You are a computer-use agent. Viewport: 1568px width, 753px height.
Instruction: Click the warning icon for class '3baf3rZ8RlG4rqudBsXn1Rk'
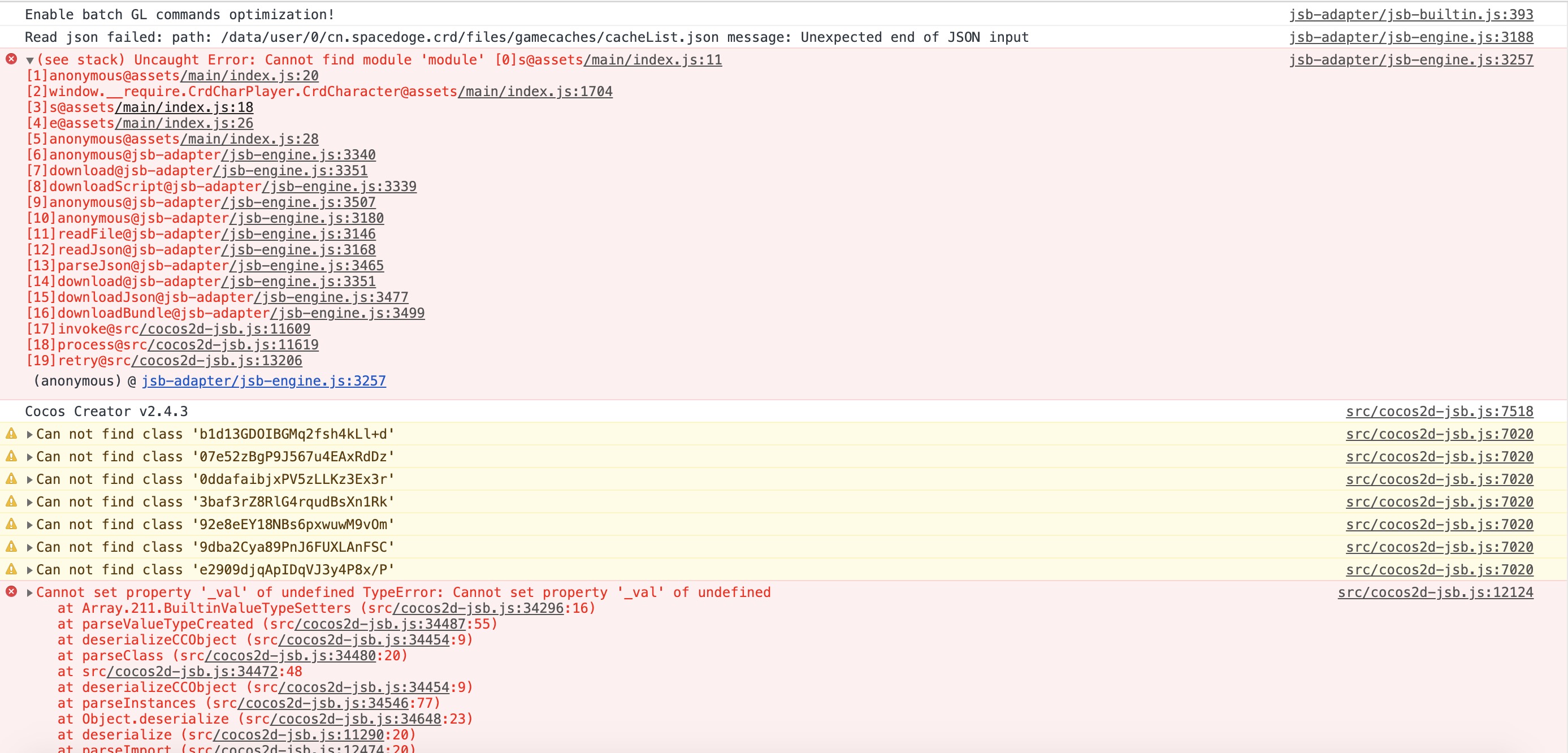tap(11, 501)
